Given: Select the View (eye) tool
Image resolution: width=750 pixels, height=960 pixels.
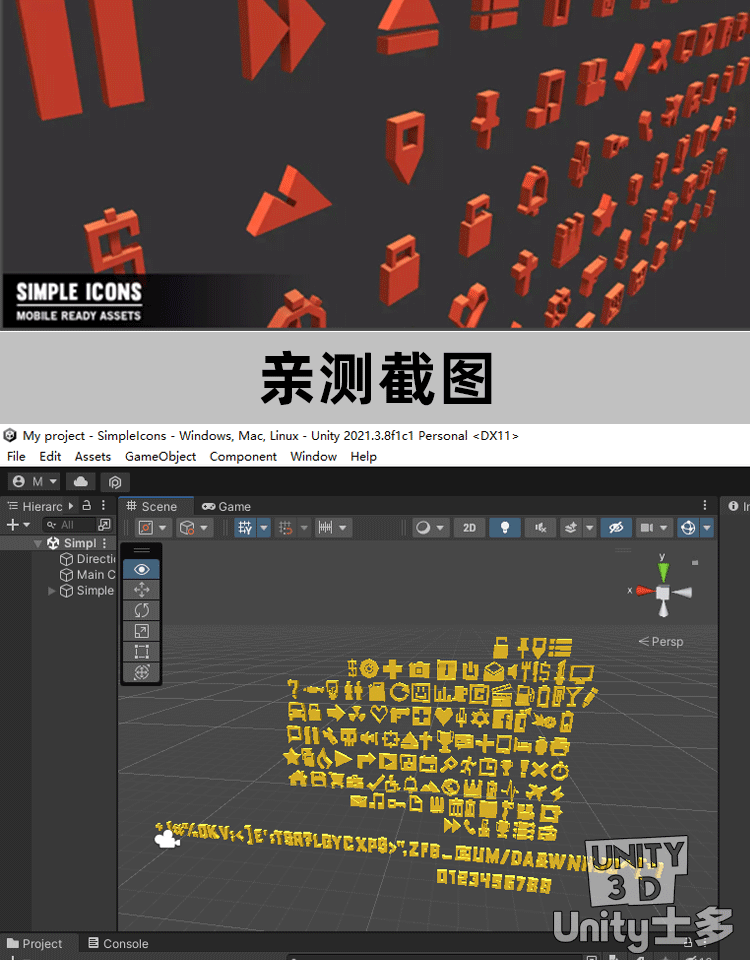Looking at the screenshot, I should [141, 569].
